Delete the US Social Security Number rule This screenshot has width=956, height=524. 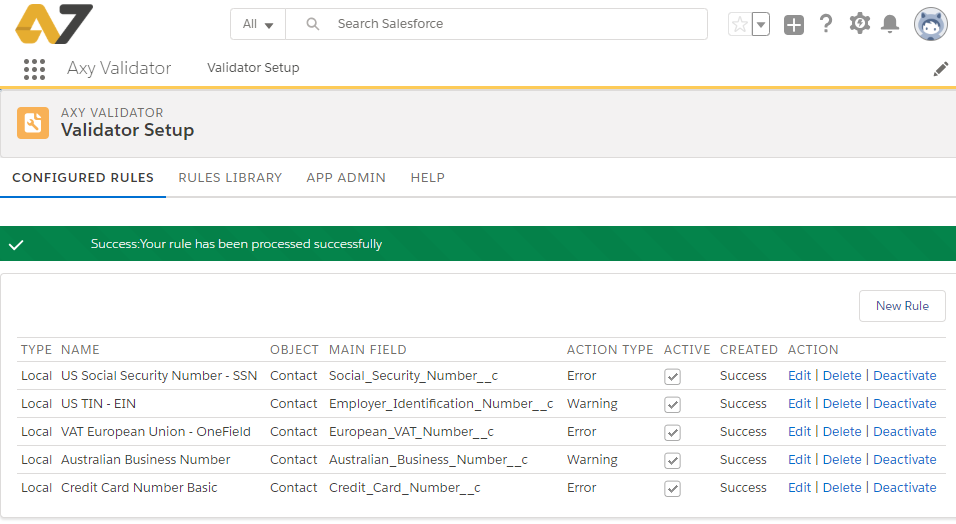point(842,376)
